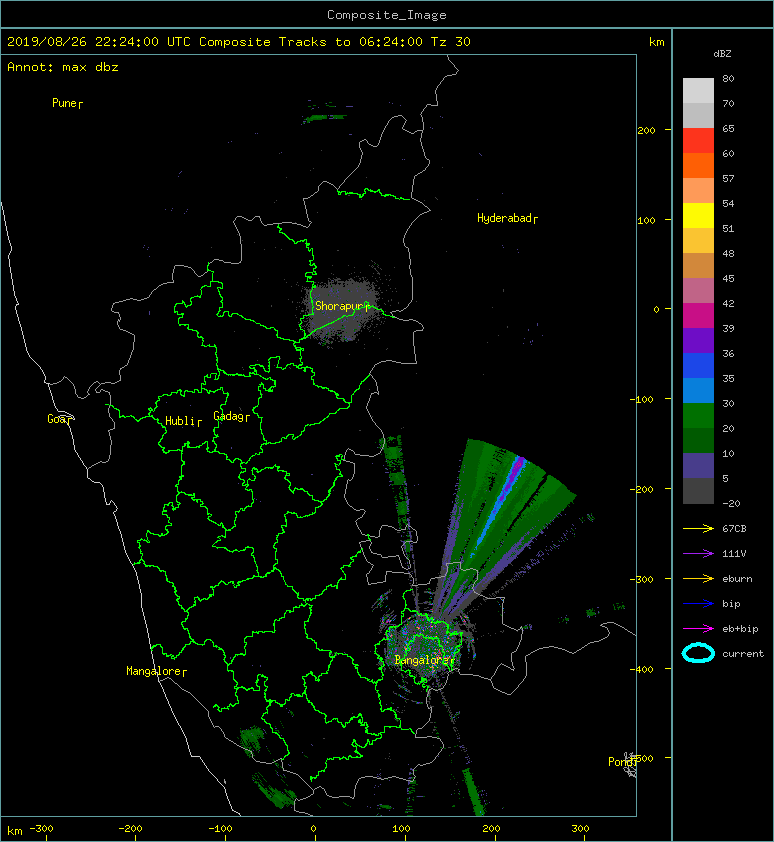
Task: Click the dBZ scale heading
Action: pyautogui.click(x=722, y=54)
